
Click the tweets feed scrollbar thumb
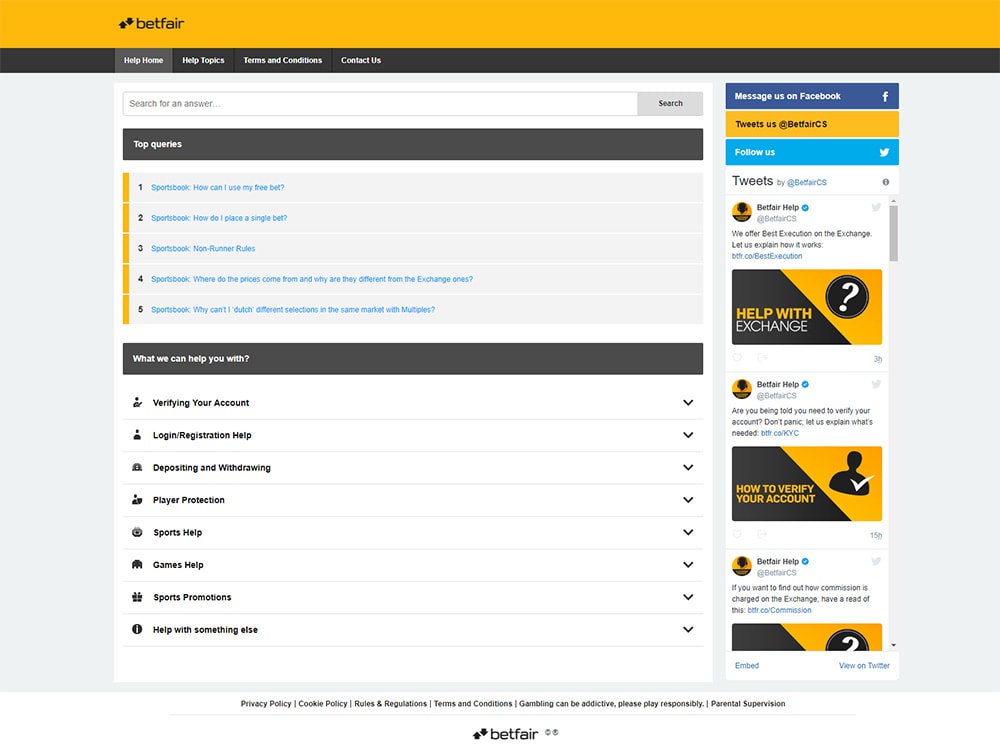(893, 233)
